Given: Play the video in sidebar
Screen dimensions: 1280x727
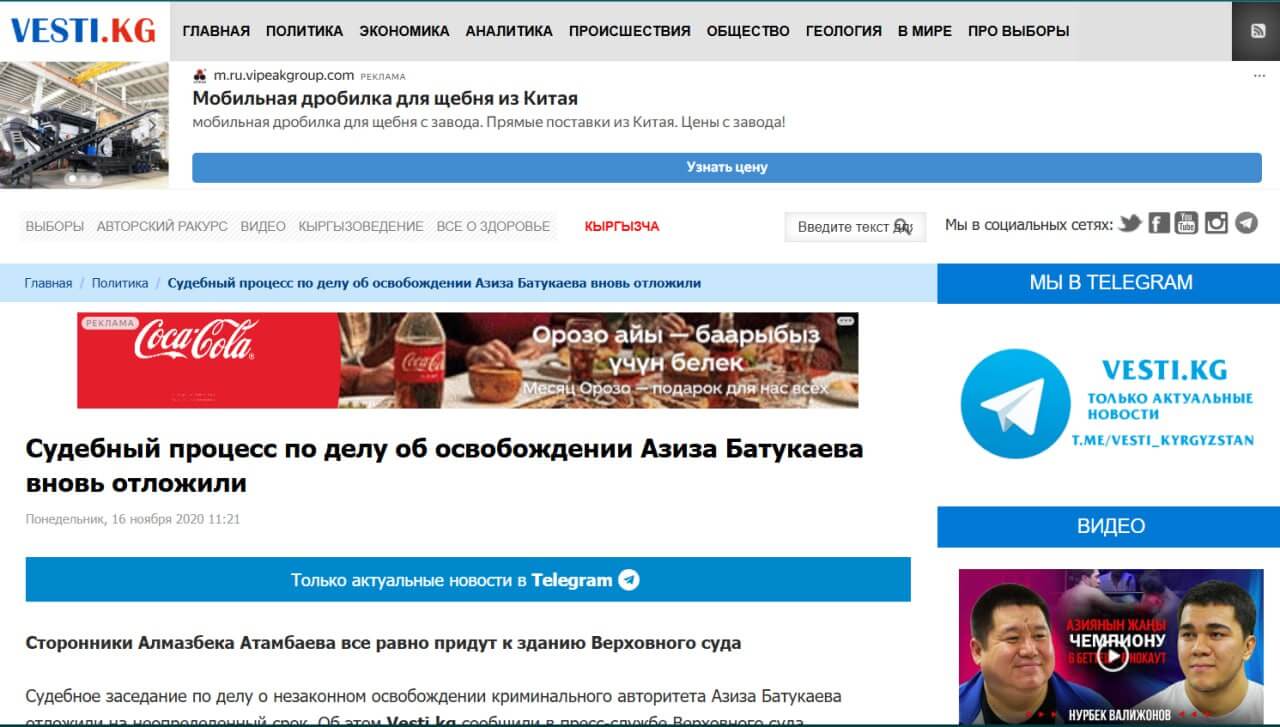Looking at the screenshot, I should 1111,655.
